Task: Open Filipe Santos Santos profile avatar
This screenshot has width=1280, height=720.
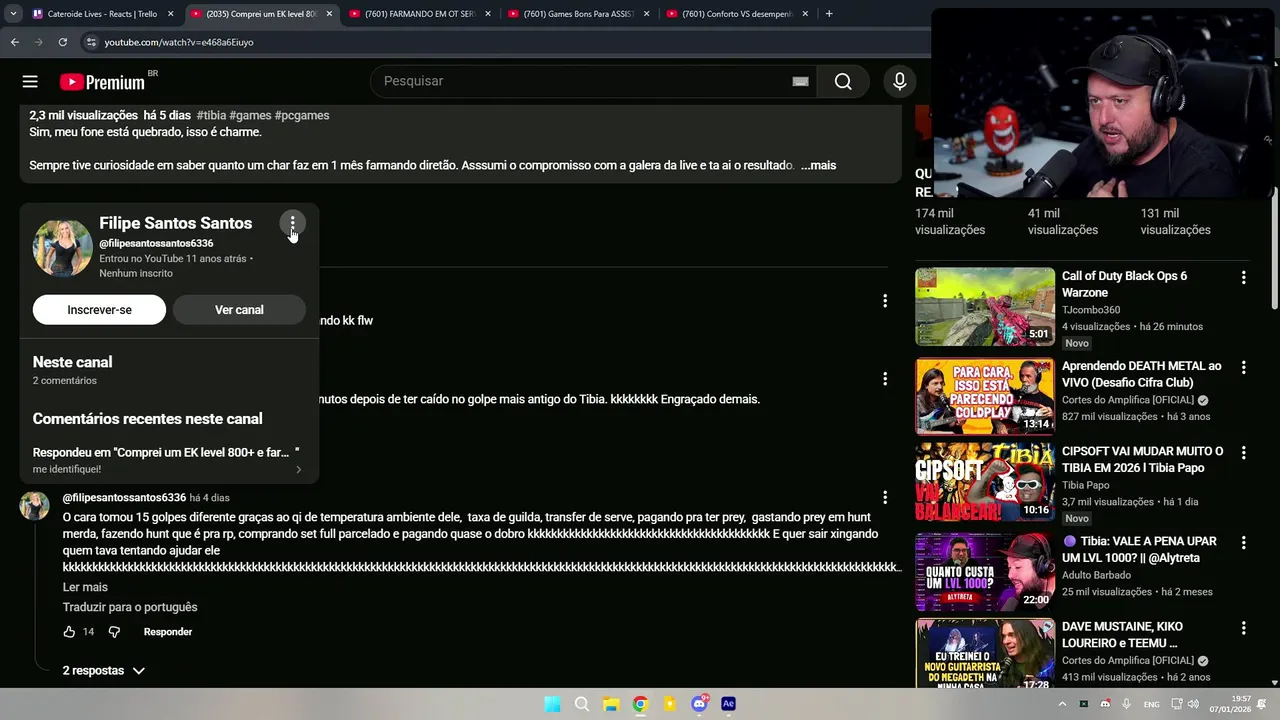Action: pos(63,246)
